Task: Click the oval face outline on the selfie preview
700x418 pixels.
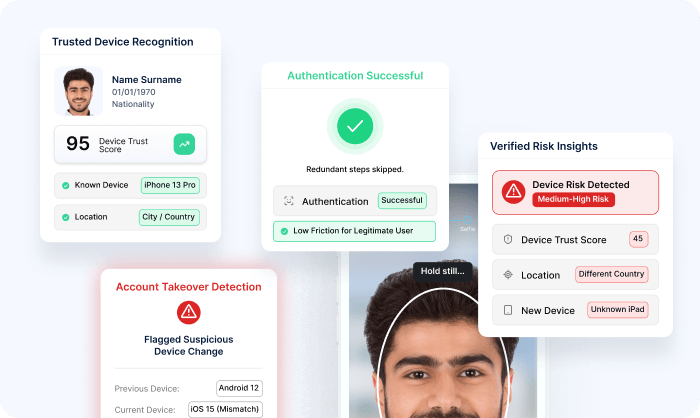Action: (443, 353)
